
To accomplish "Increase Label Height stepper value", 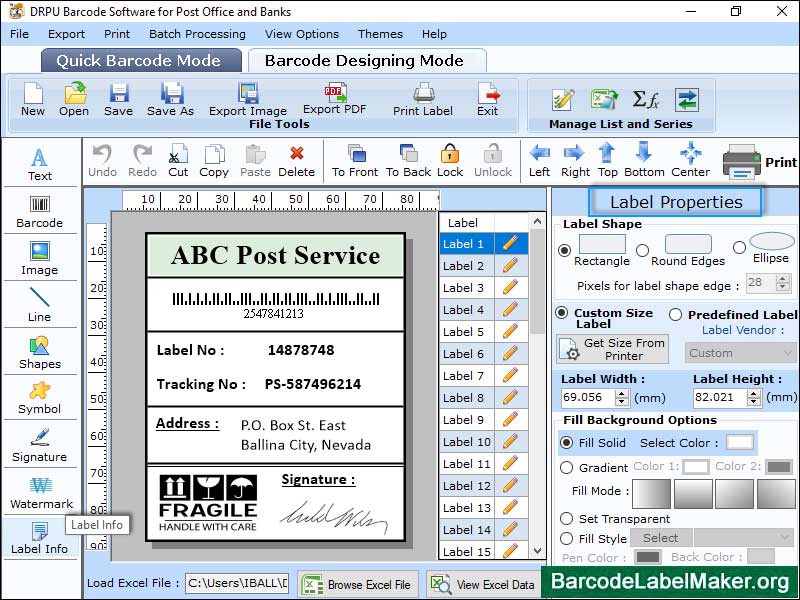I will click(x=754, y=393).
